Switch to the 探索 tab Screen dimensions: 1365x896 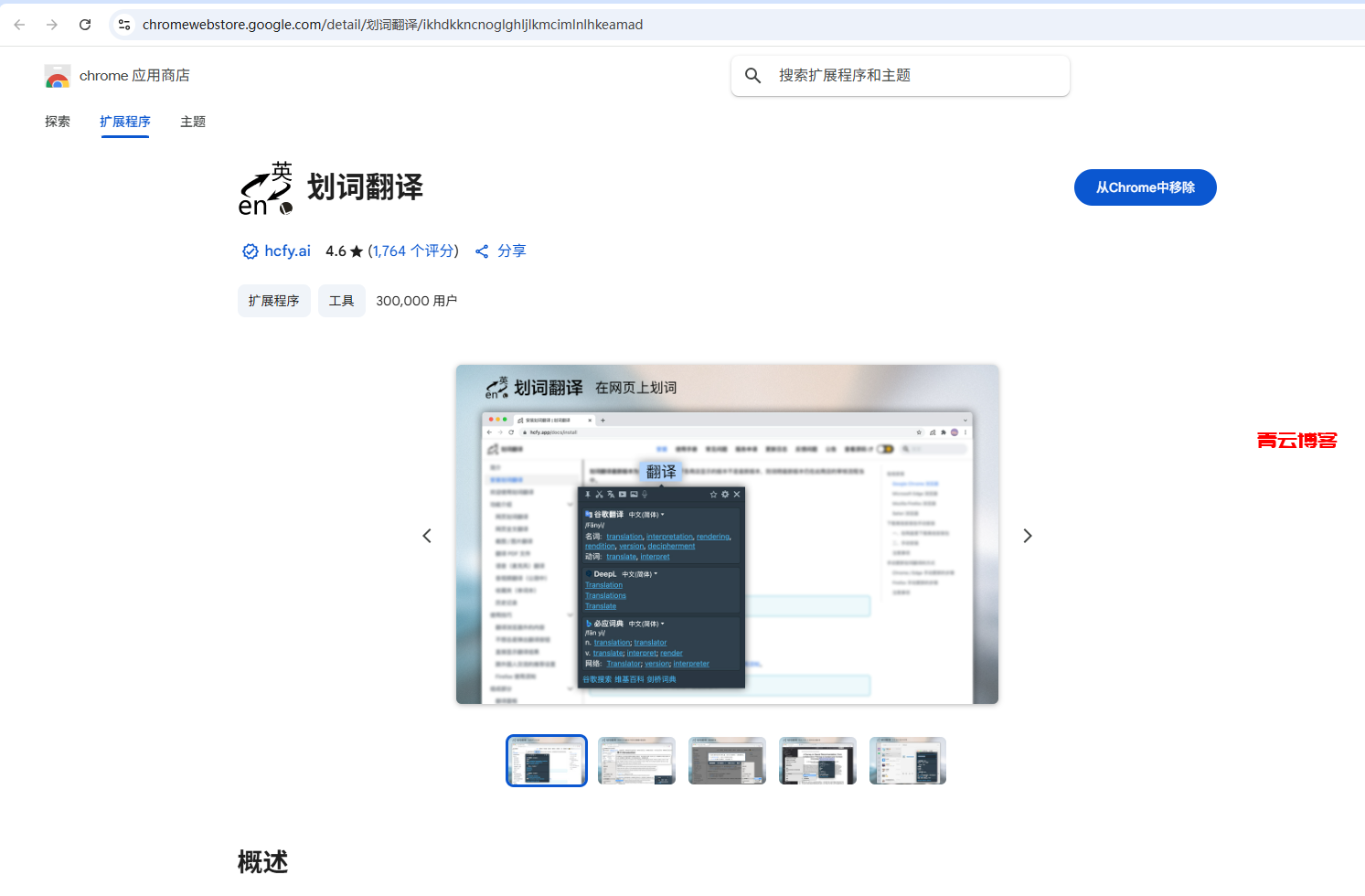(x=58, y=122)
